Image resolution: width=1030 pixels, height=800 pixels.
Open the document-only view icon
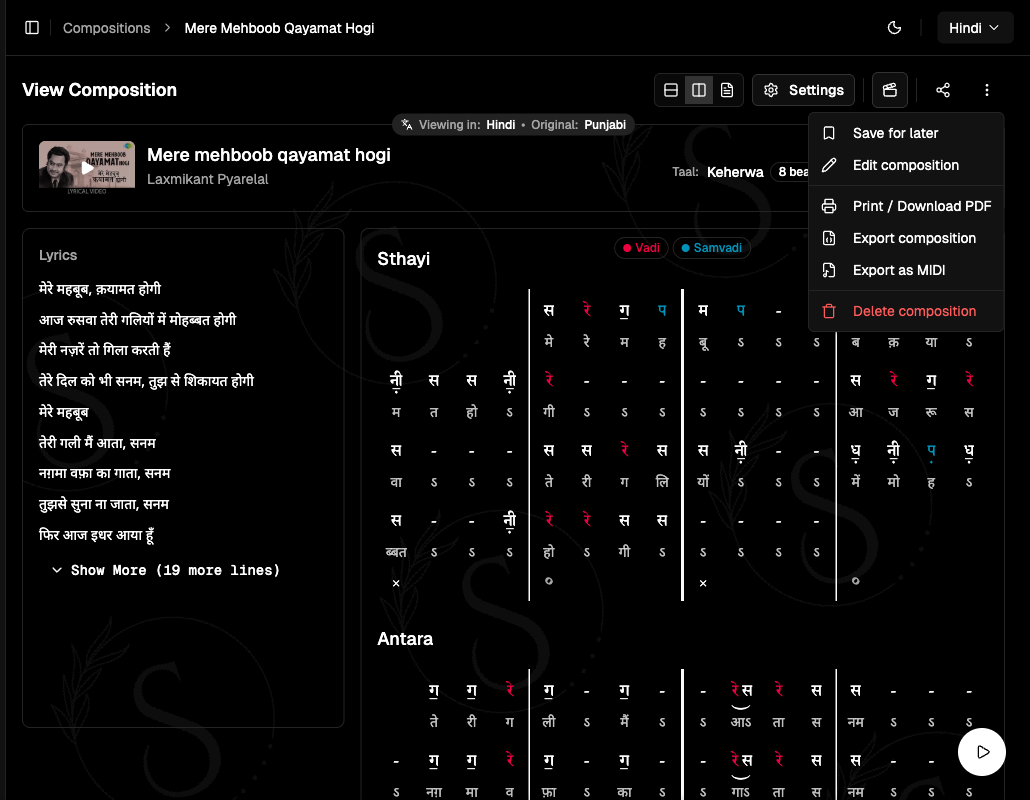726,90
